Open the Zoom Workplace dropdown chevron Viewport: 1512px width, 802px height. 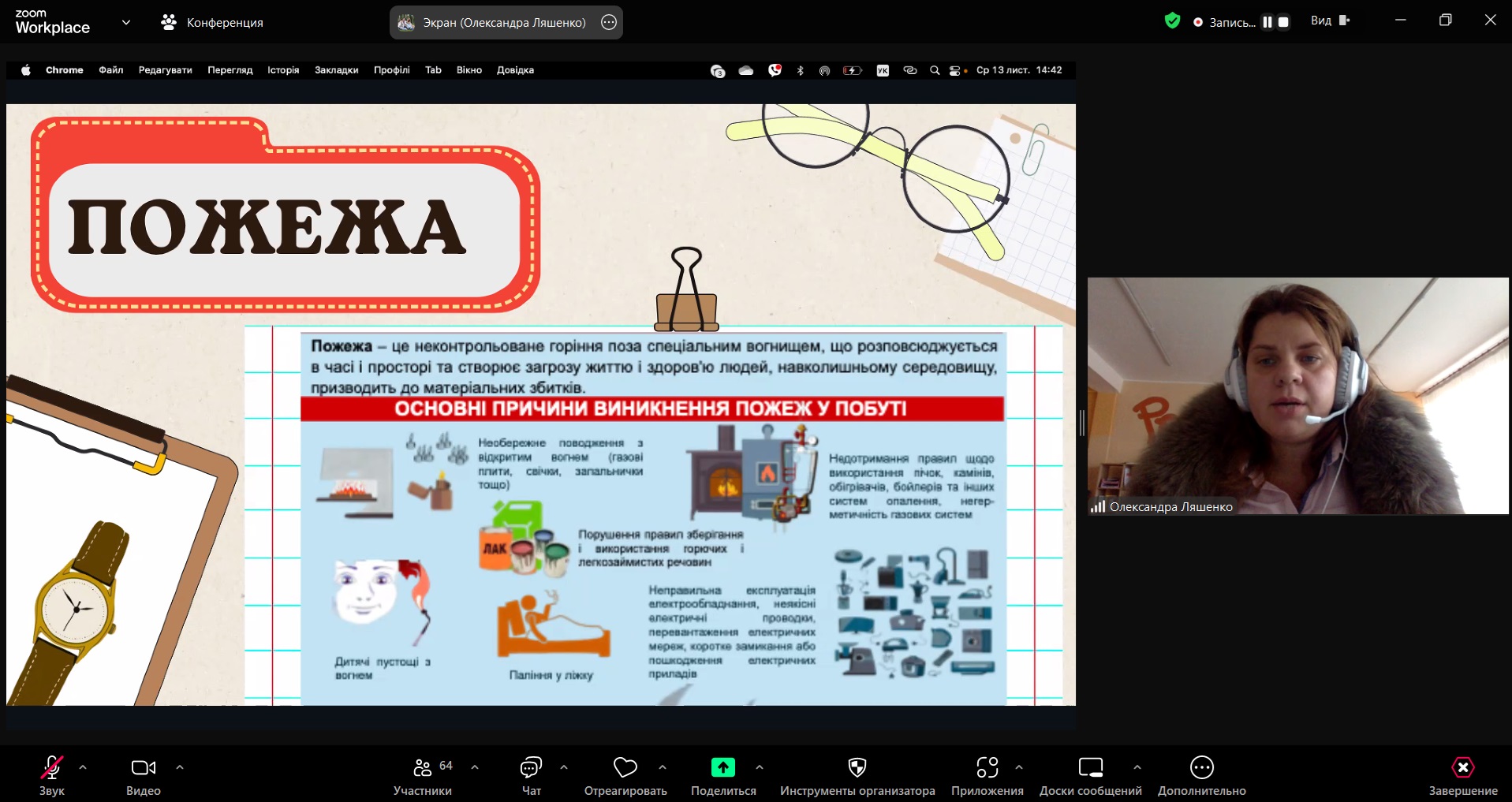click(x=126, y=22)
